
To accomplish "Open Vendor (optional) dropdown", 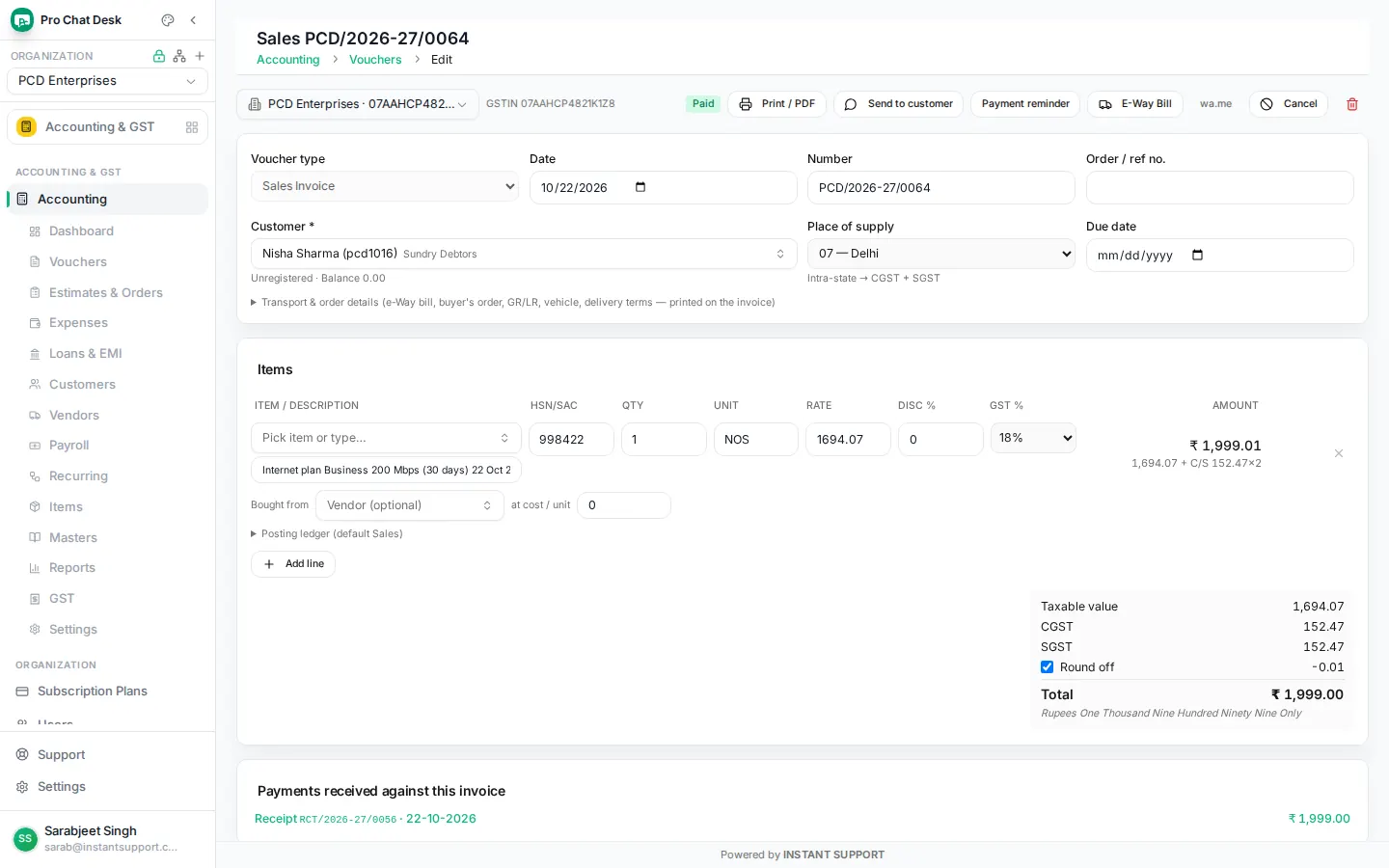I will (x=410, y=505).
